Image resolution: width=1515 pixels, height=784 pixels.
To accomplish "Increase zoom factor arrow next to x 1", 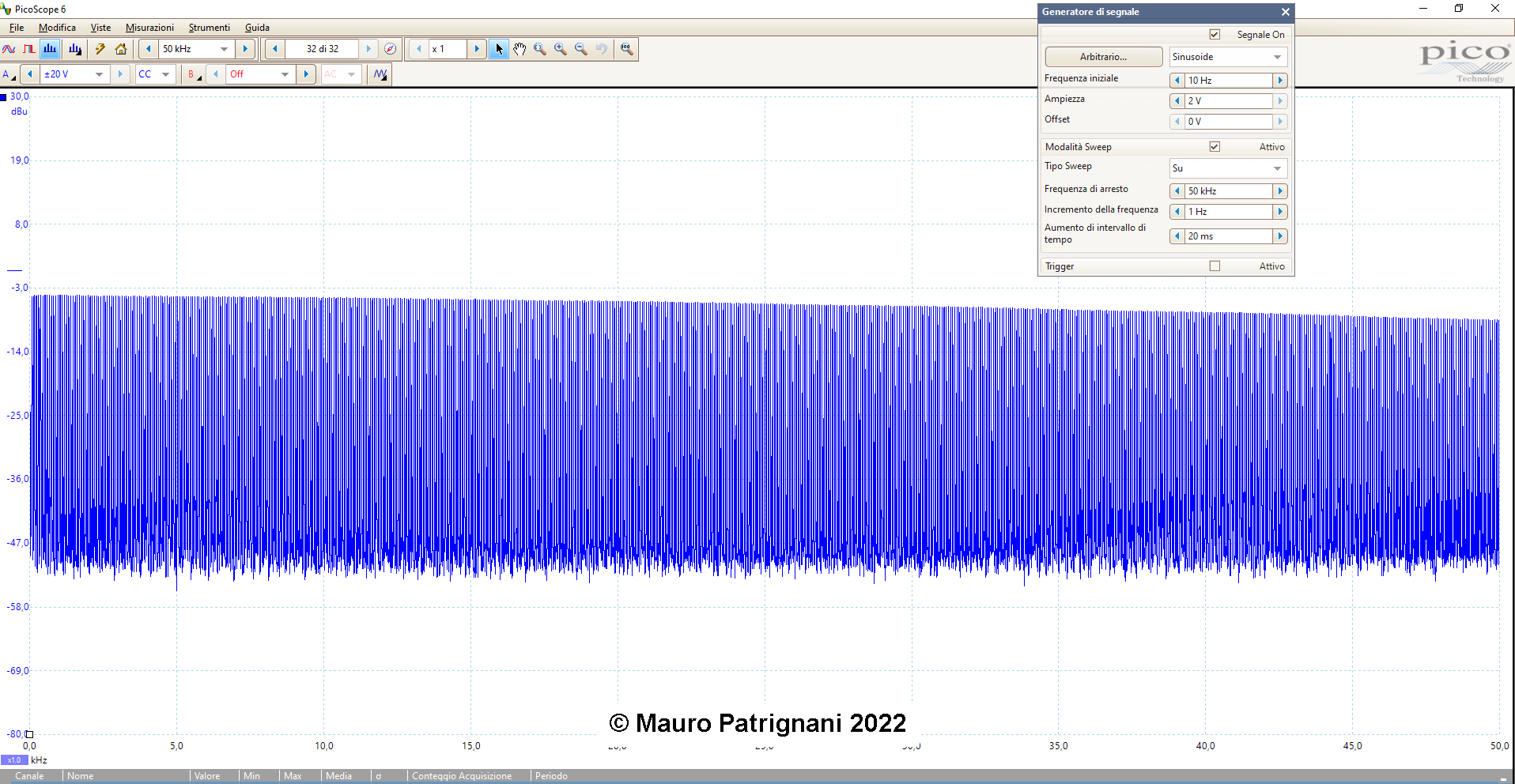I will click(x=477, y=49).
